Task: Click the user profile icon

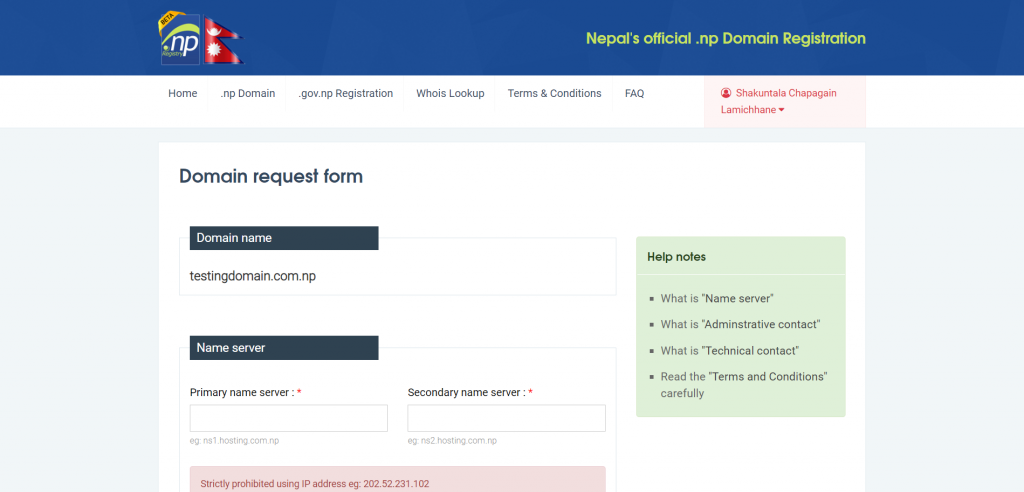Action: point(726,93)
